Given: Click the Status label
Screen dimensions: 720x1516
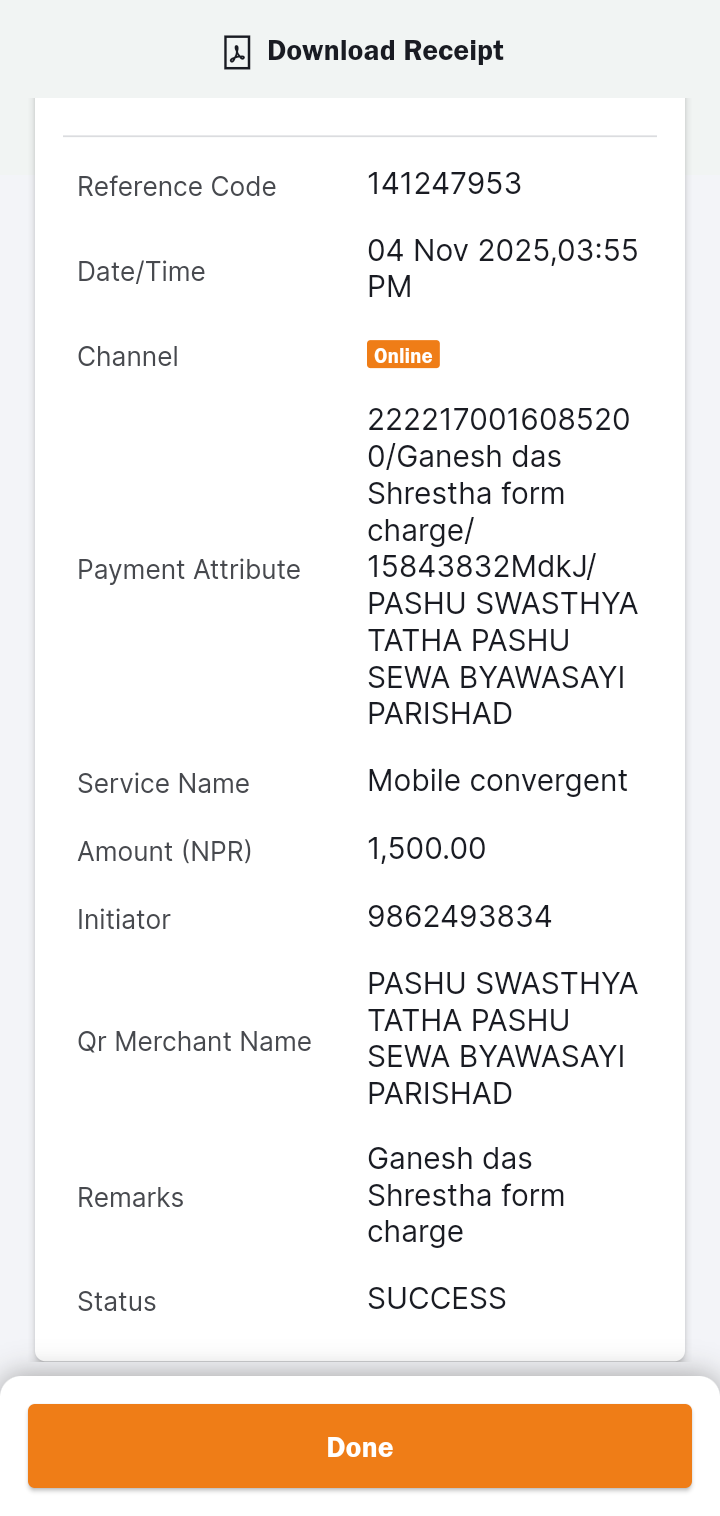Looking at the screenshot, I should point(117,1302).
